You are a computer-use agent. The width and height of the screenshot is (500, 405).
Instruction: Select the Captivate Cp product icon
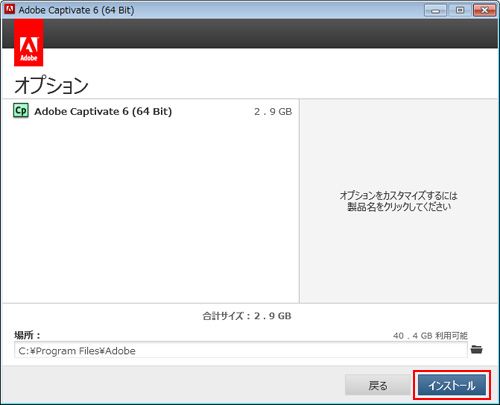(x=21, y=111)
